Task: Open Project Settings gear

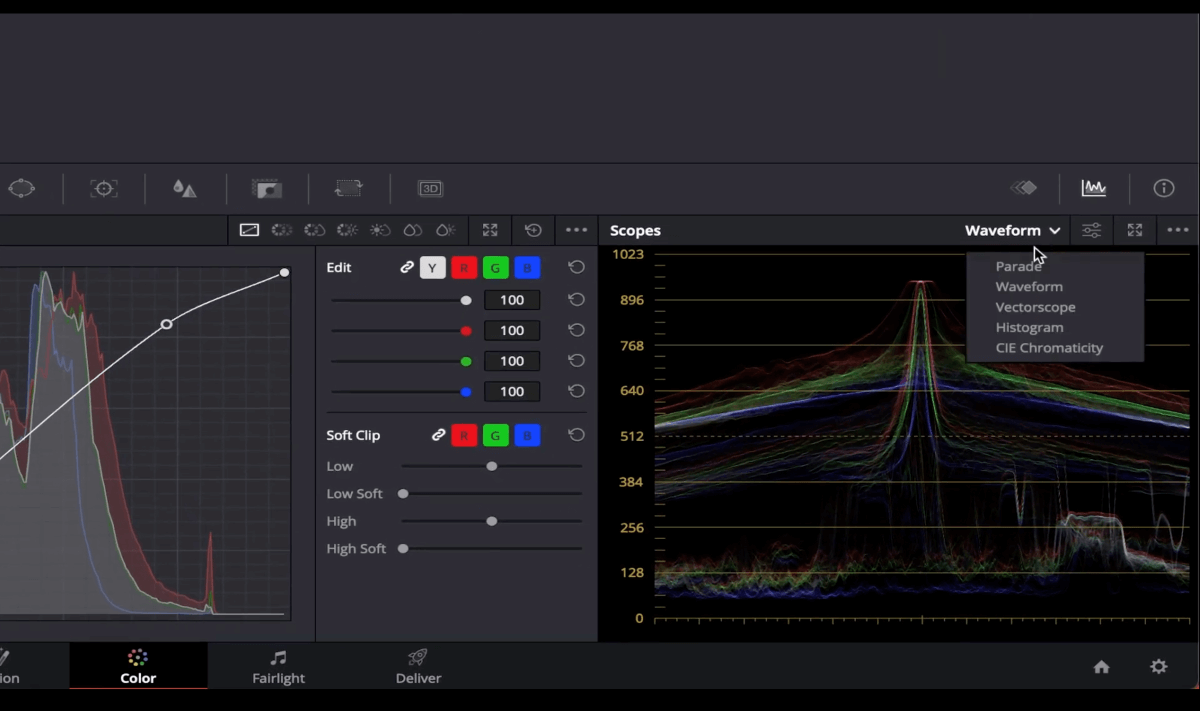Action: (x=1158, y=667)
